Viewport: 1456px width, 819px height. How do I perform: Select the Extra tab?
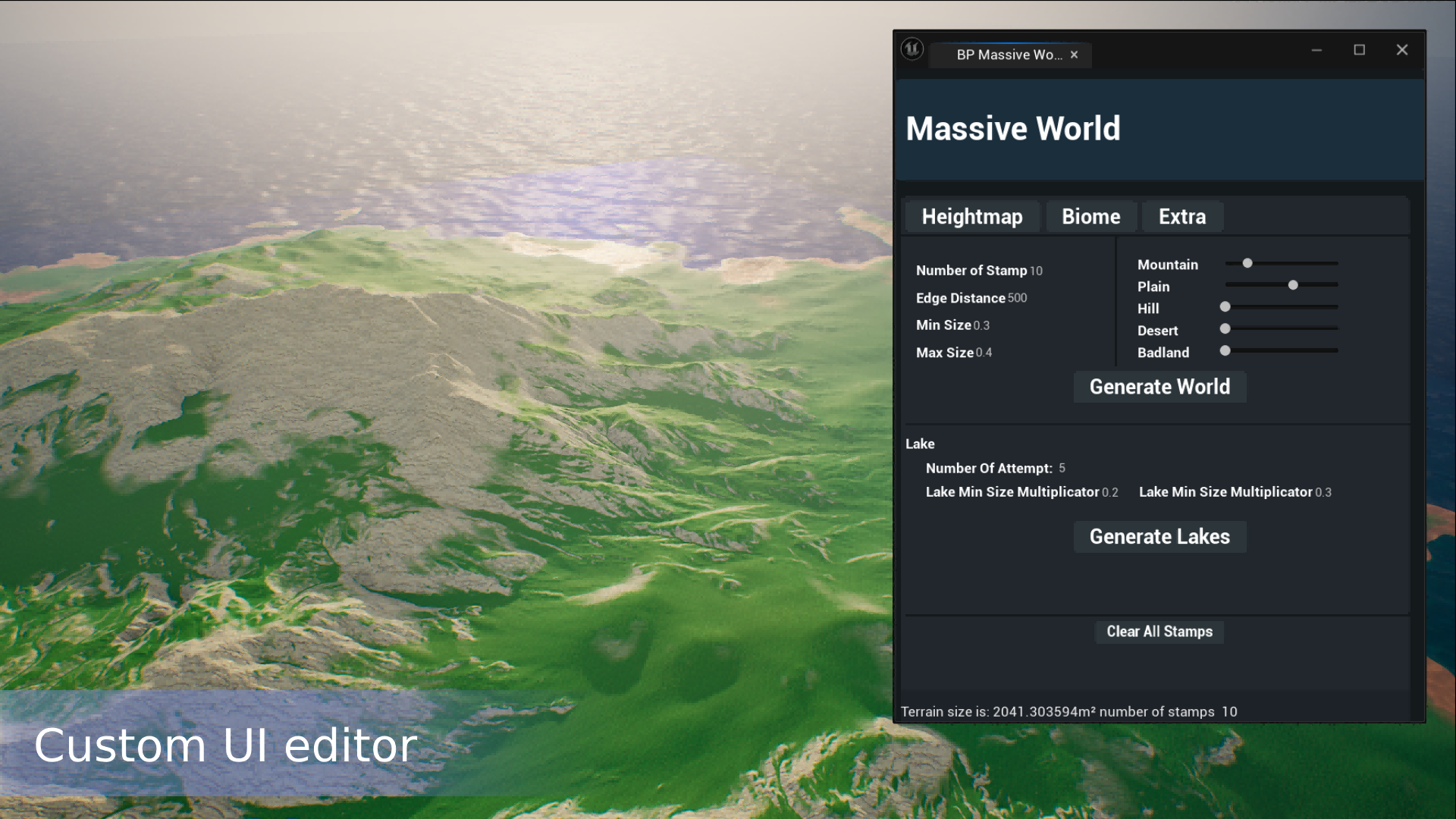pyautogui.click(x=1182, y=216)
